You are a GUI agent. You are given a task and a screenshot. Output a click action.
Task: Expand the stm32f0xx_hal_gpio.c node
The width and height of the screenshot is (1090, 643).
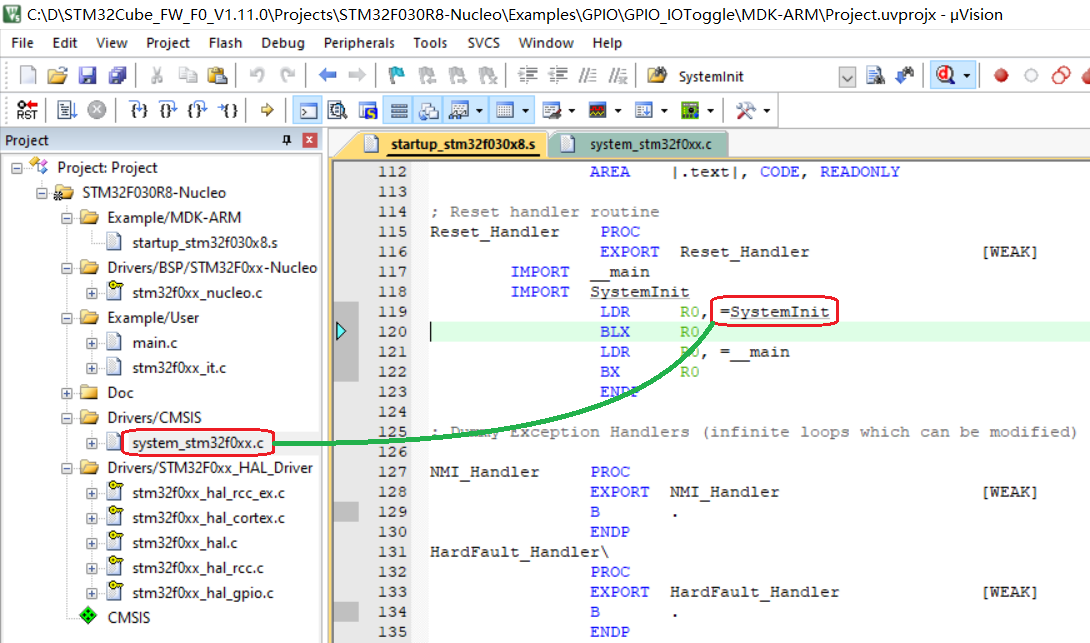92,594
